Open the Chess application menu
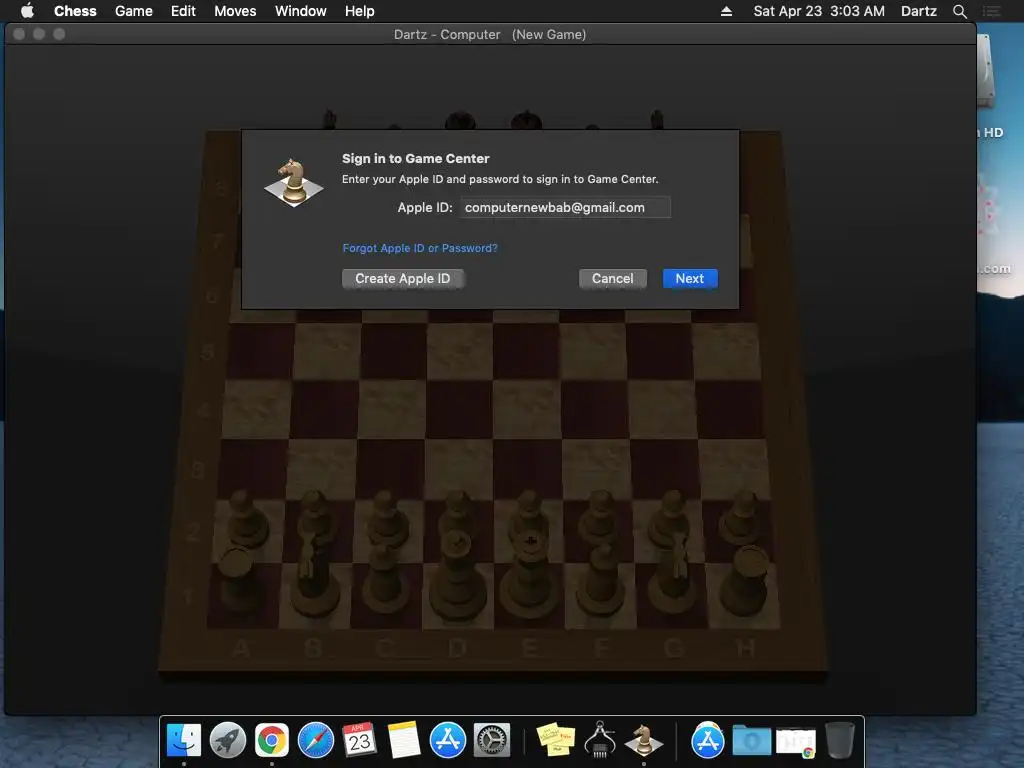Image resolution: width=1024 pixels, height=768 pixels. pyautogui.click(x=75, y=11)
